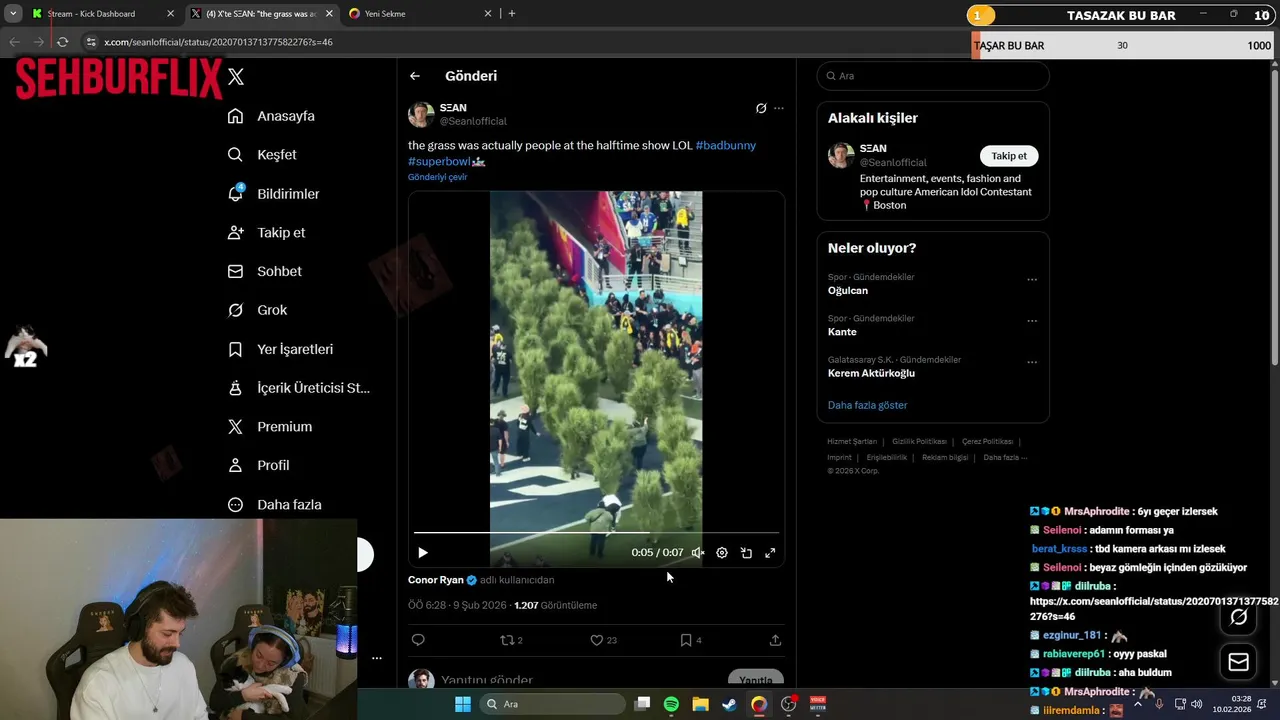Viewport: 1280px width, 720px height.
Task: Click the #superbowl hashtag link
Action: point(439,162)
